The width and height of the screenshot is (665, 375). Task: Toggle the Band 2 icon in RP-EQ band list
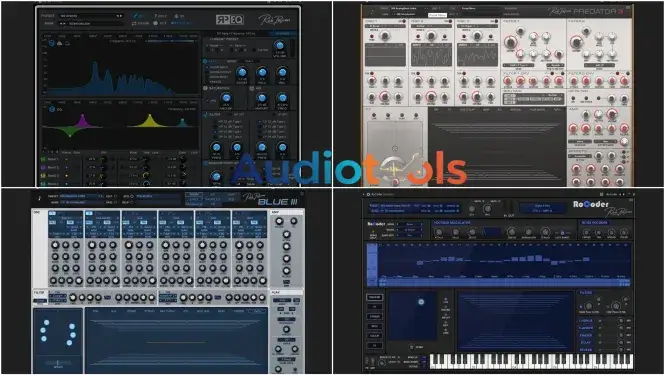[x=43, y=167]
